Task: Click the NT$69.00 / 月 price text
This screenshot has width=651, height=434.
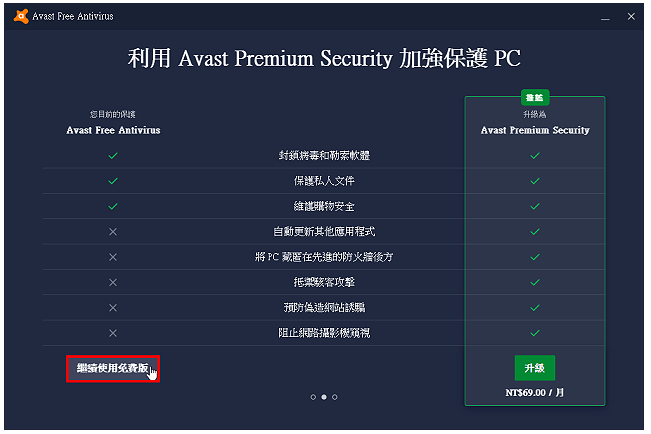Action: (x=535, y=393)
